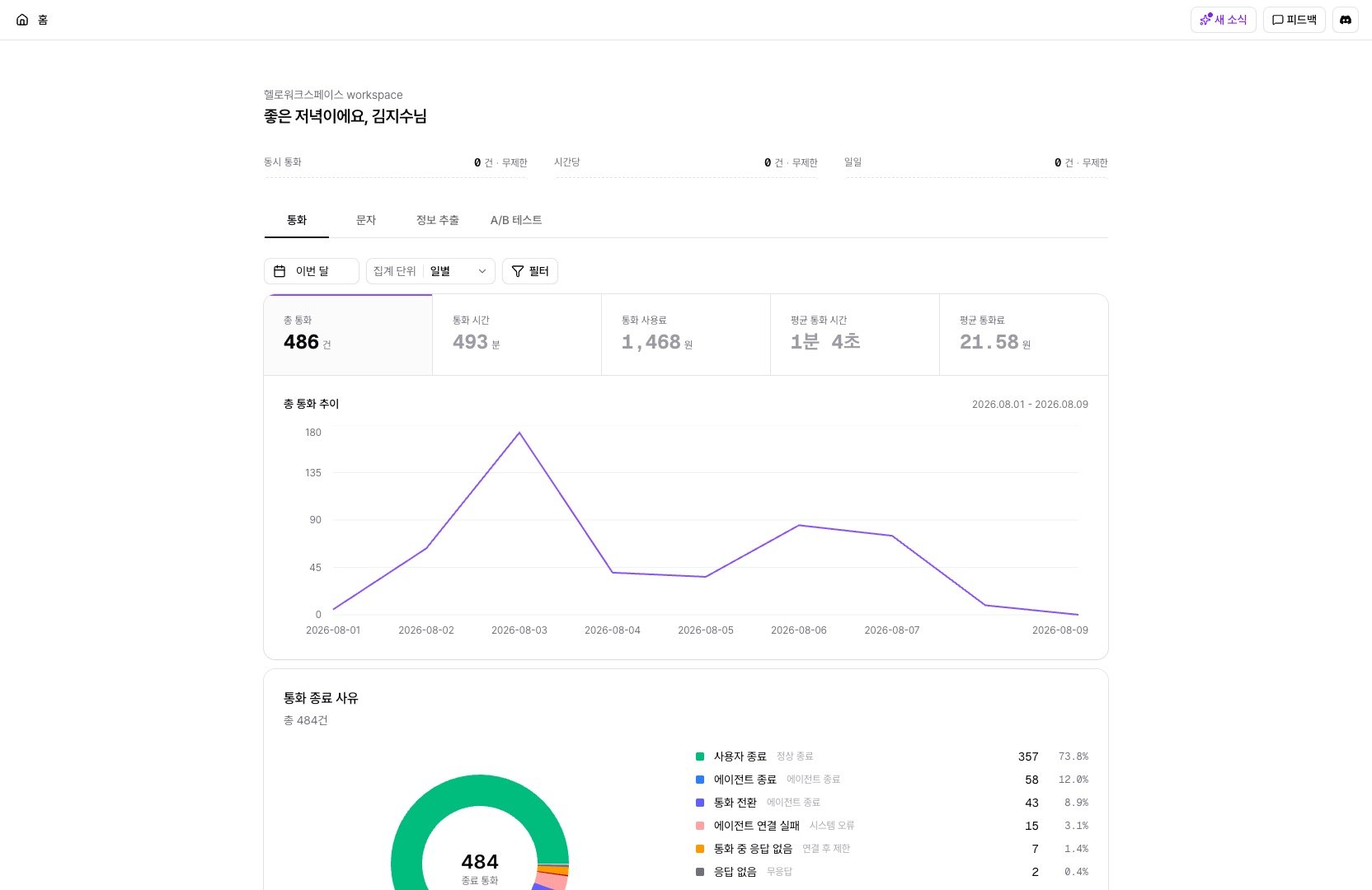The height and width of the screenshot is (890, 1372).
Task: Click the sparkle icon in 새 소식
Action: click(x=1205, y=20)
